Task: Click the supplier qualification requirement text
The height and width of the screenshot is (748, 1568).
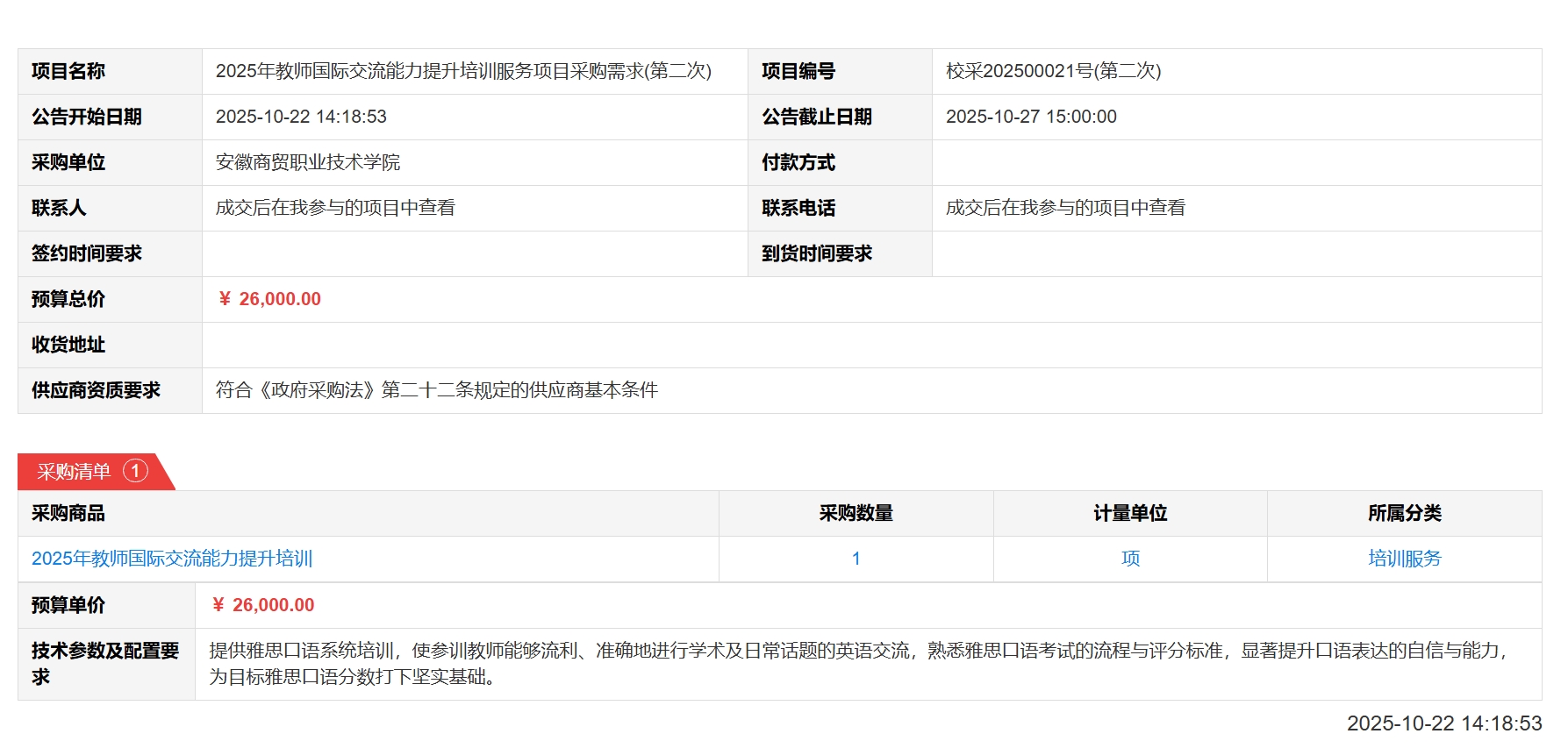Action: [437, 390]
